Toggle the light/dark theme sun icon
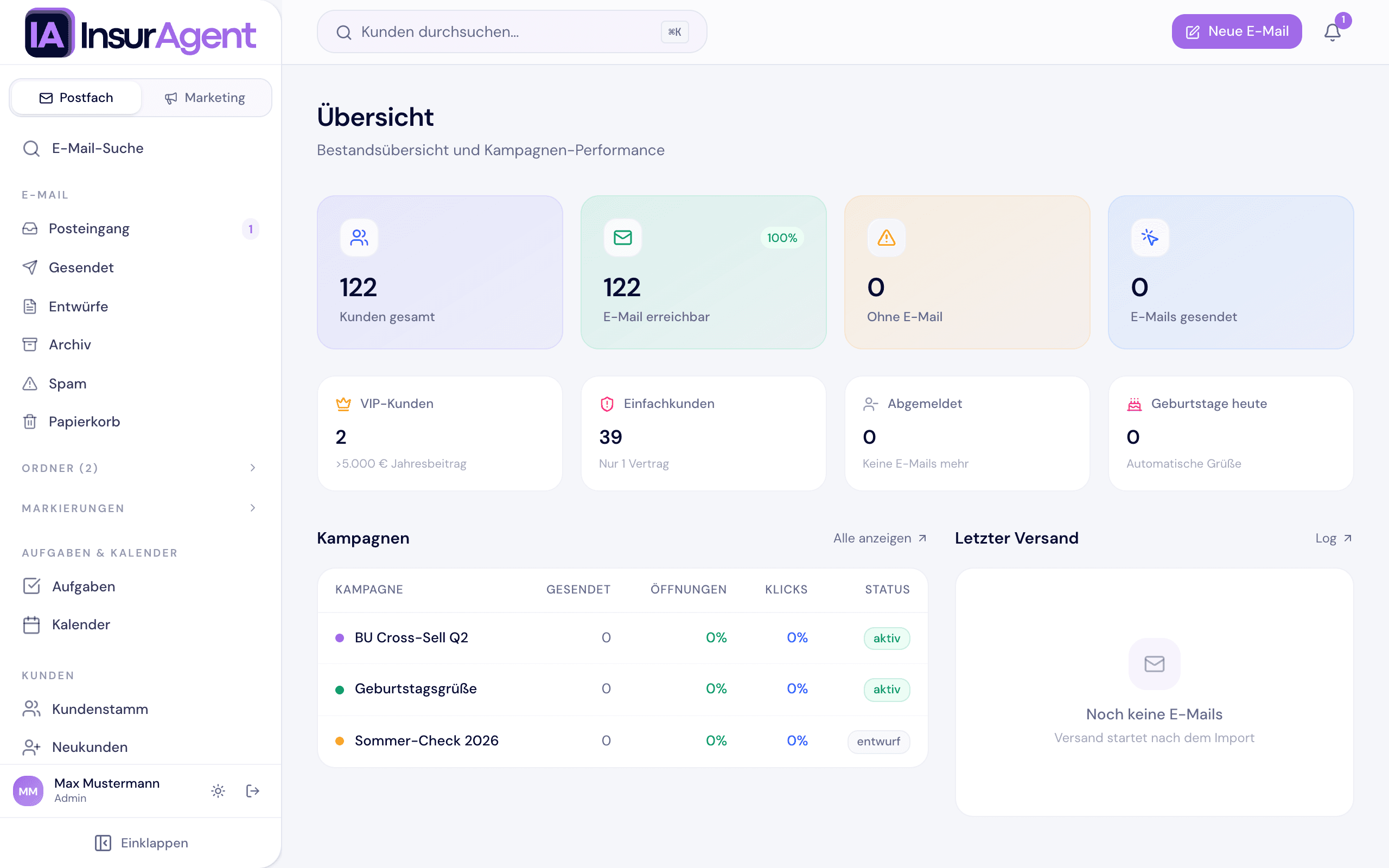This screenshot has height=868, width=1389. pos(218,791)
